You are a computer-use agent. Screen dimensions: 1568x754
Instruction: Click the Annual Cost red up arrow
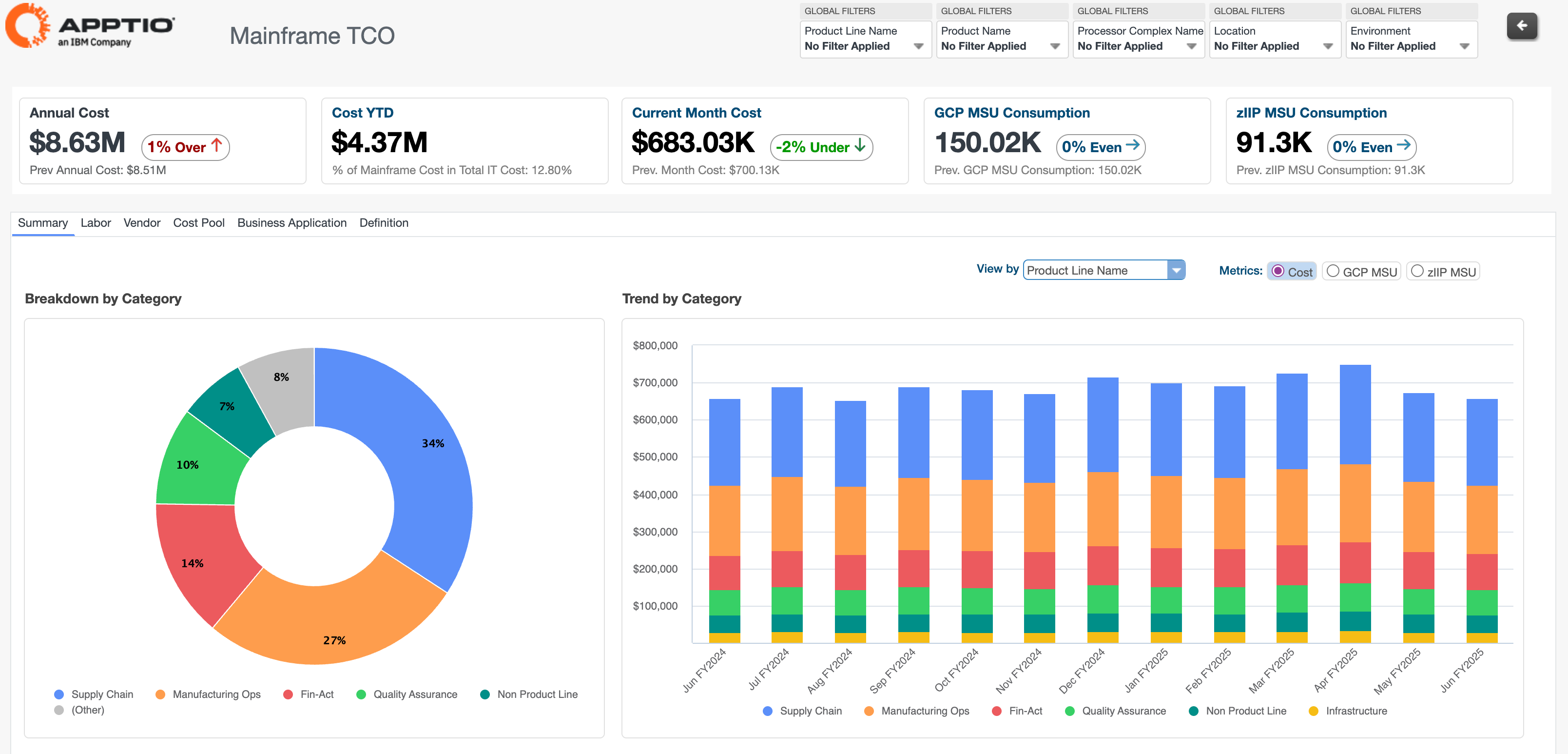pos(216,145)
